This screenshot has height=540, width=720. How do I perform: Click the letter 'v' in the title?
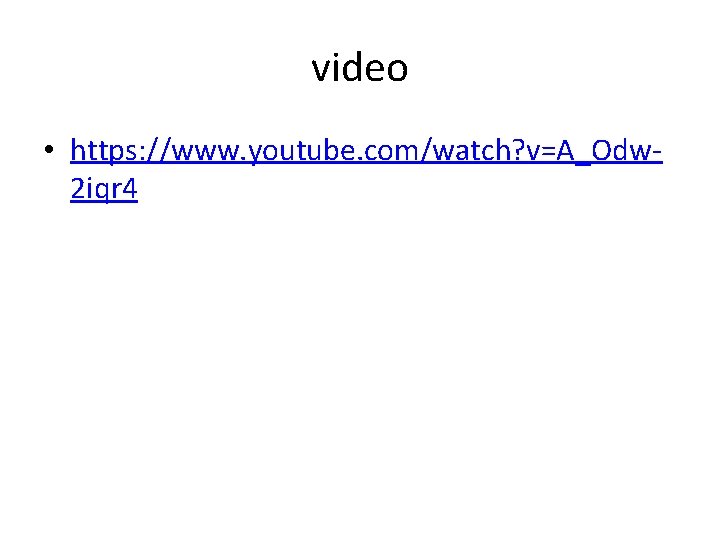click(320, 70)
